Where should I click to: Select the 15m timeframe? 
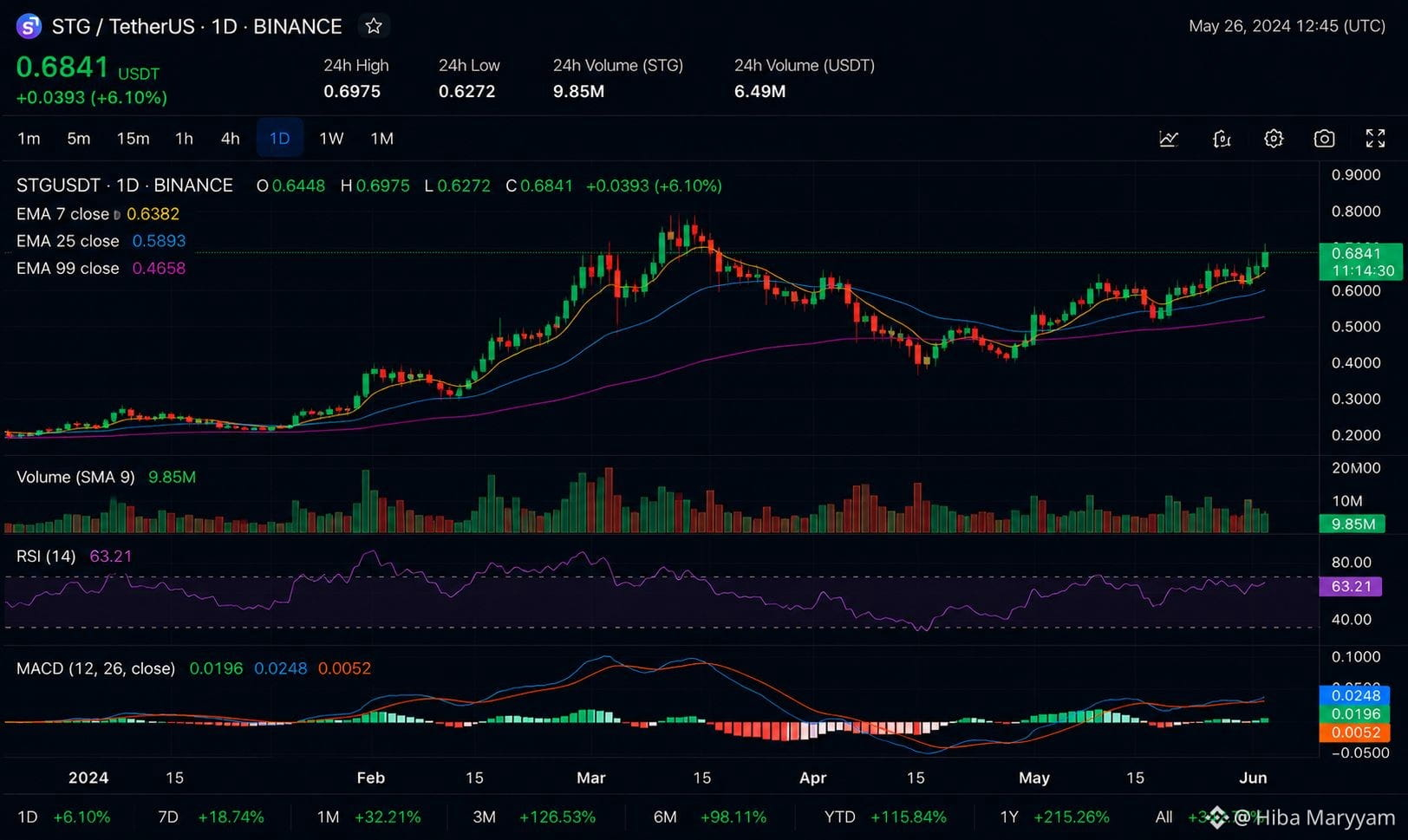click(x=133, y=139)
